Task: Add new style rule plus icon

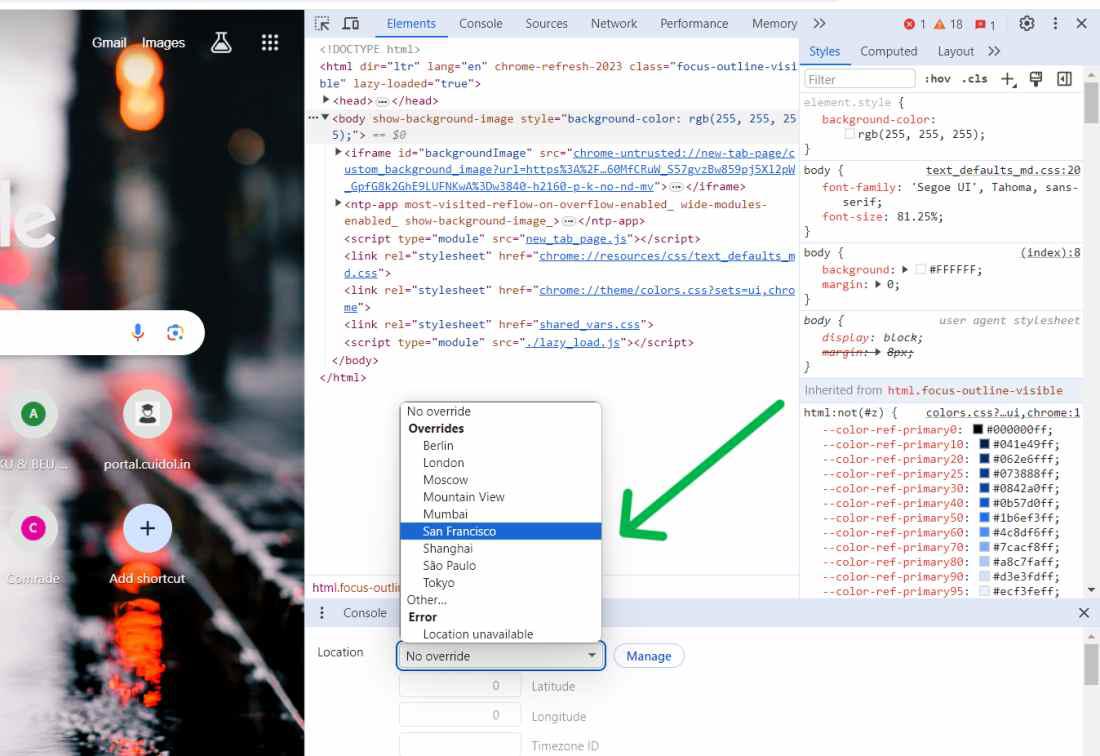Action: [x=1008, y=79]
